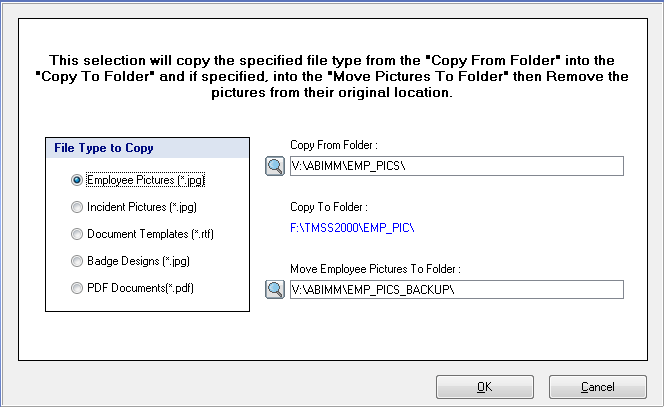Click the blue F:\TMSS2000\EMP_PIC\ path
This screenshot has width=664, height=407.
click(352, 228)
